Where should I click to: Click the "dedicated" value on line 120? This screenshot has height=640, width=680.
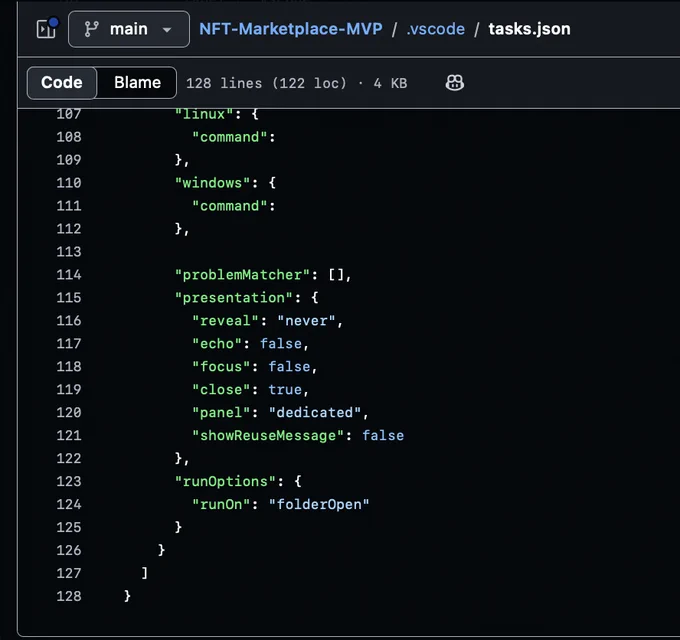pos(314,412)
